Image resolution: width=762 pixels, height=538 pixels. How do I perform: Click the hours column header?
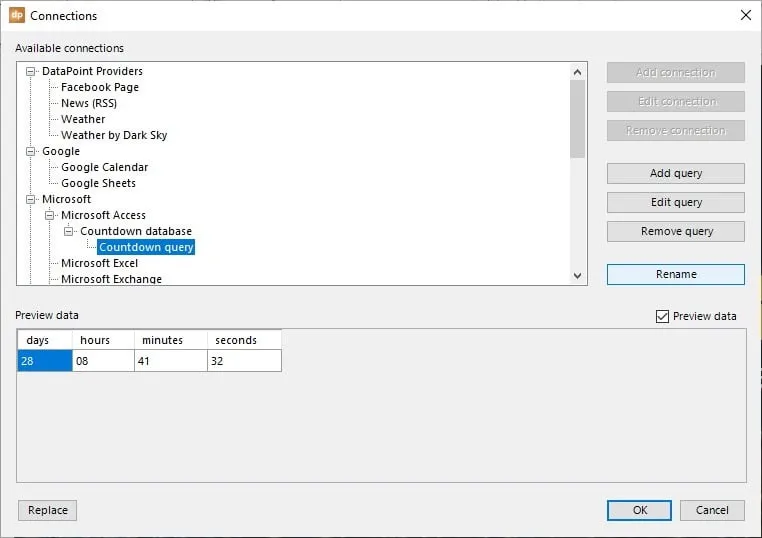pyautogui.click(x=104, y=340)
